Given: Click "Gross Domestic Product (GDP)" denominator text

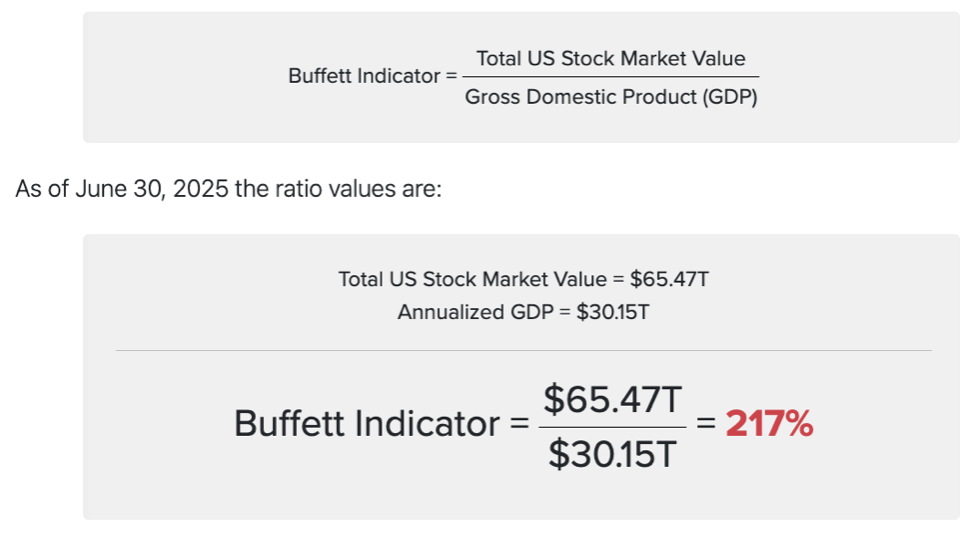Looking at the screenshot, I should (611, 97).
